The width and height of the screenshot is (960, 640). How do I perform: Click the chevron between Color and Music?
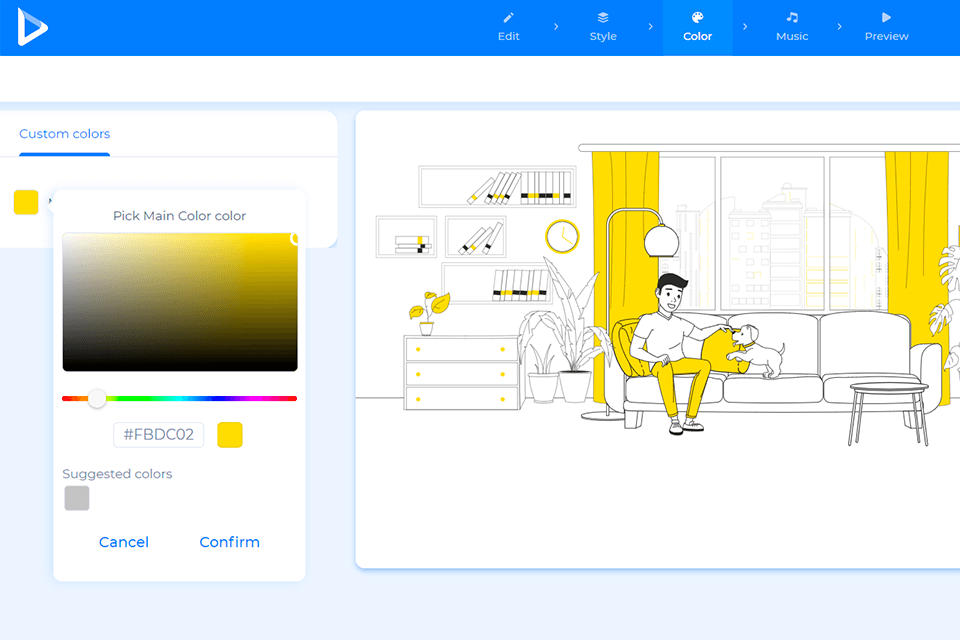744,27
